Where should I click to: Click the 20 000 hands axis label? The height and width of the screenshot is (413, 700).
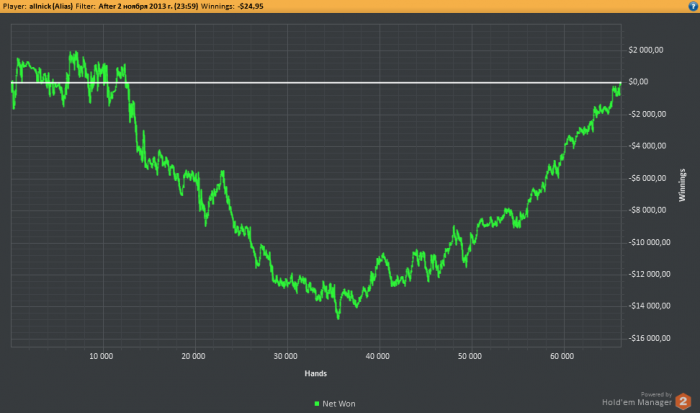(193, 356)
